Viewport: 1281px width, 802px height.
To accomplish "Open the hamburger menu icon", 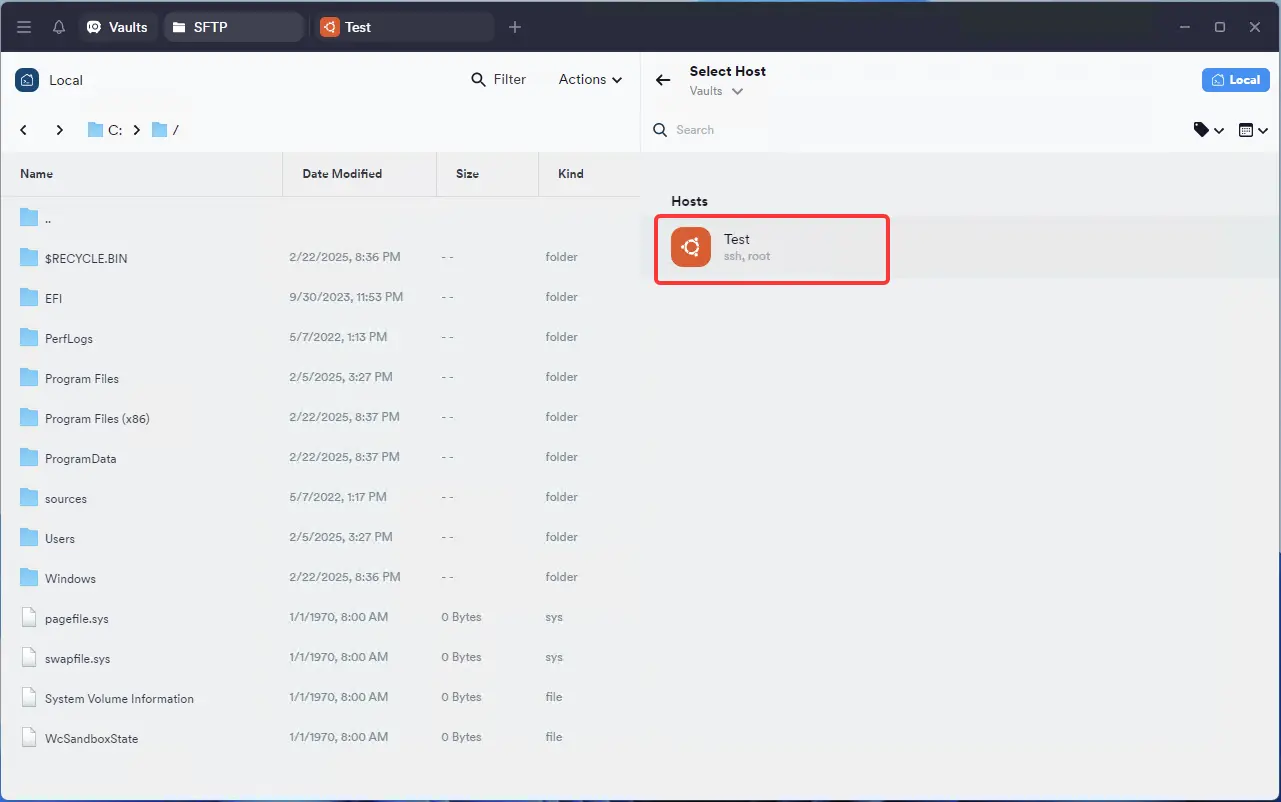I will coord(24,27).
